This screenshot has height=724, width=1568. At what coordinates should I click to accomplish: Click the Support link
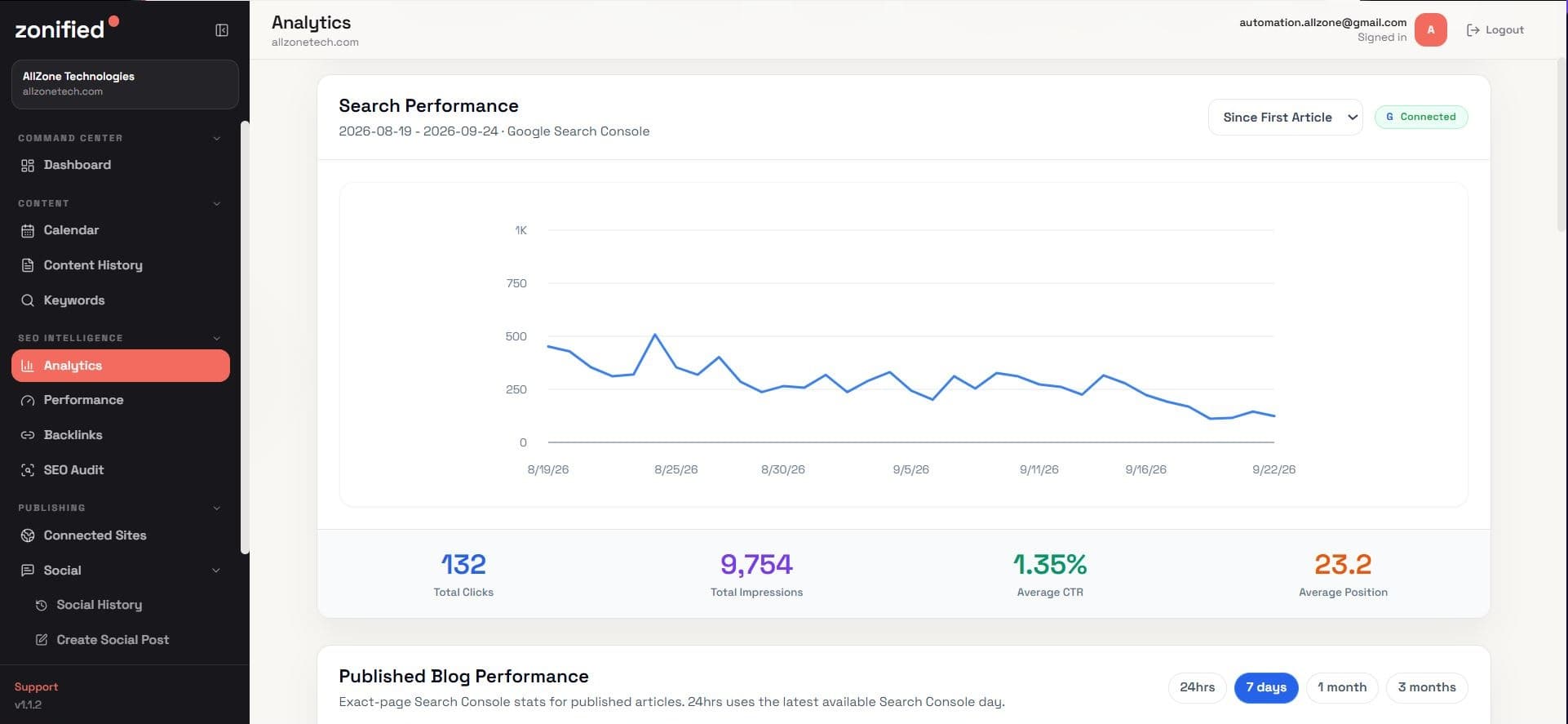pyautogui.click(x=36, y=687)
